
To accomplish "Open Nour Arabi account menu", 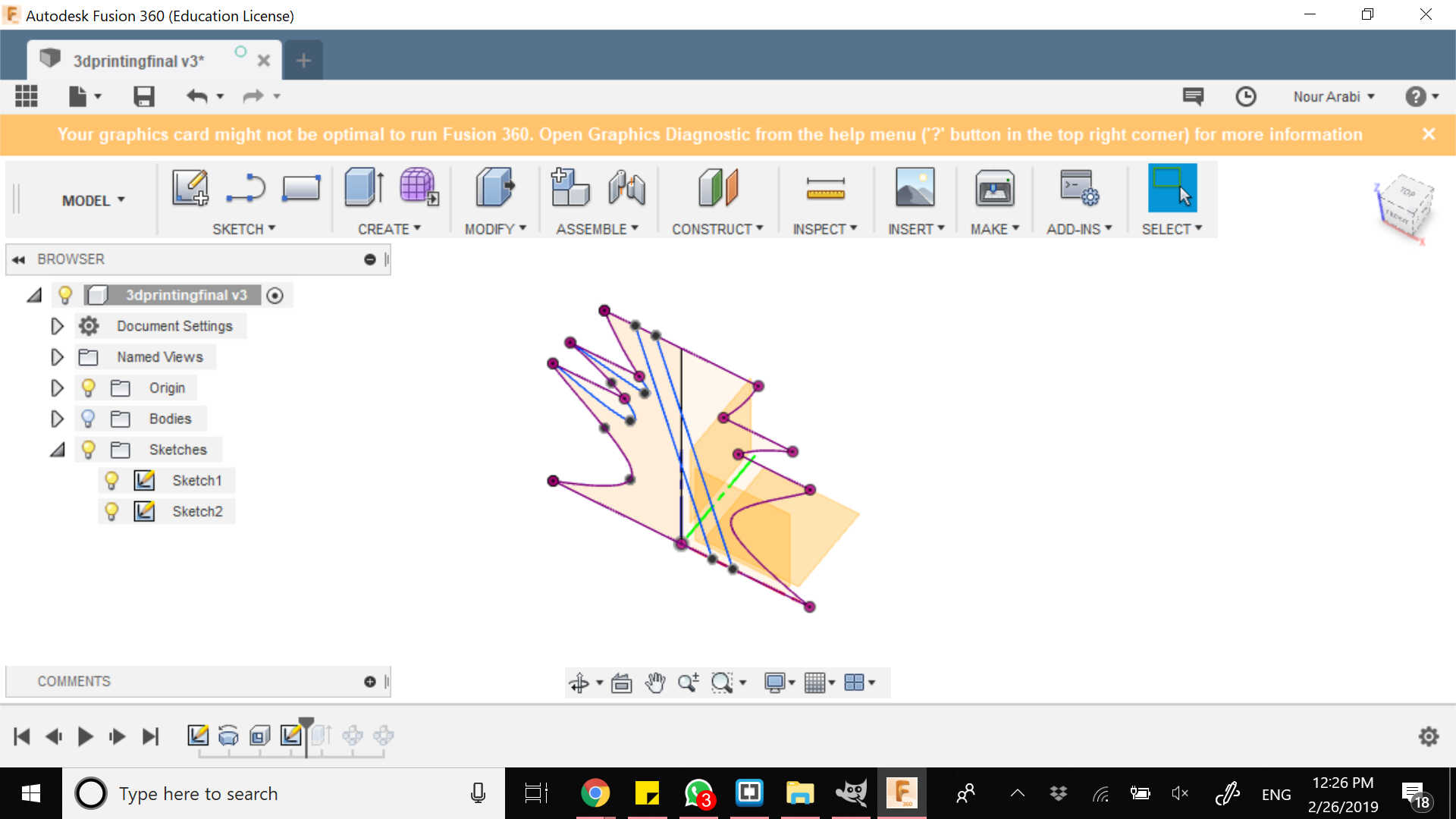I will (1332, 96).
